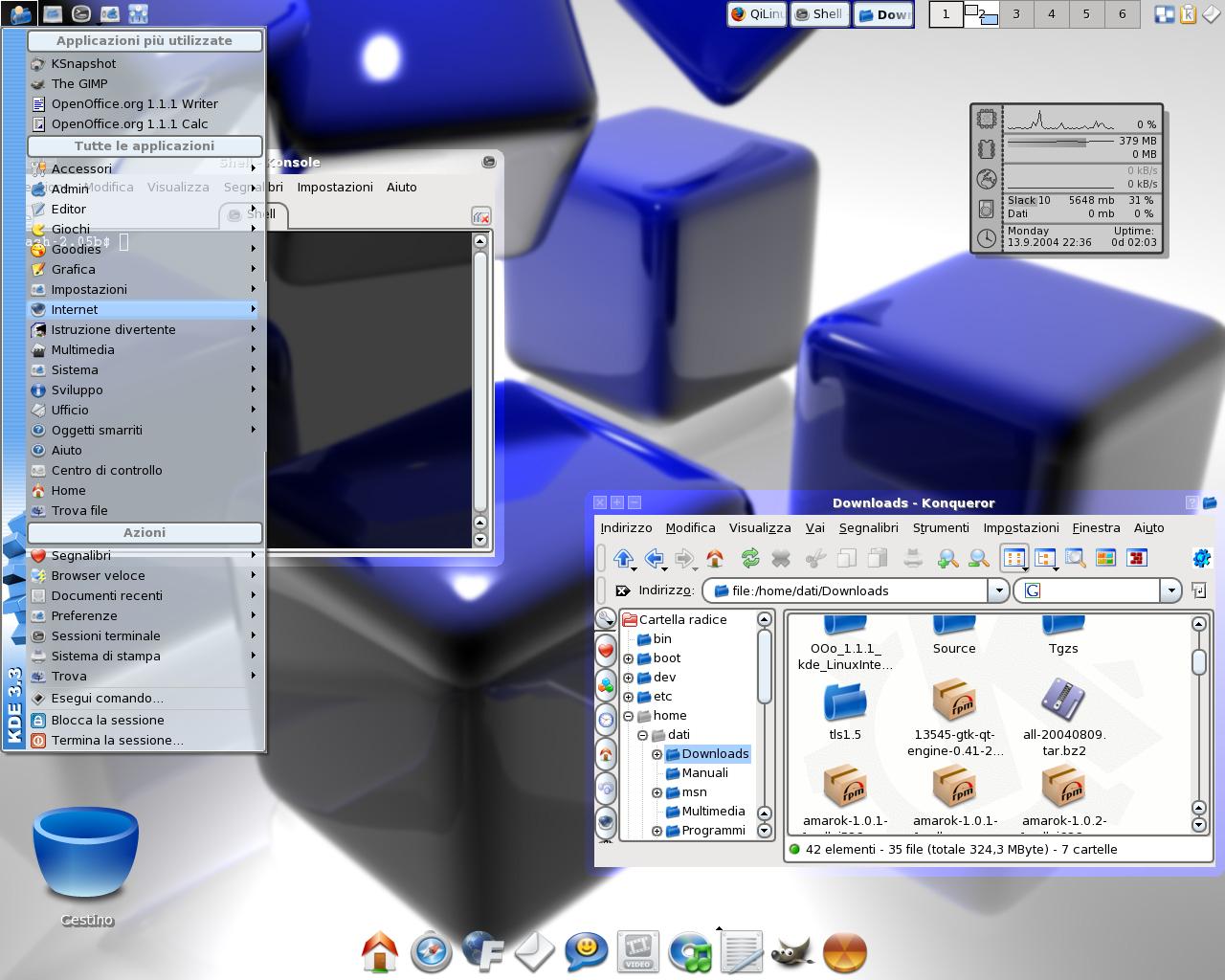Open the smiley chat app in dock
Viewport: 1225px width, 980px height.
click(586, 952)
